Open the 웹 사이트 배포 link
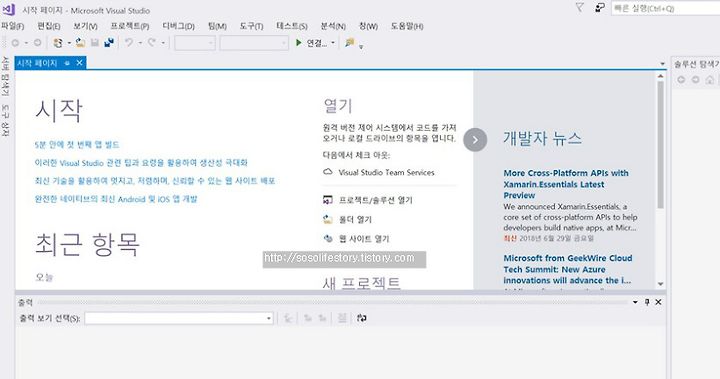 click(155, 181)
